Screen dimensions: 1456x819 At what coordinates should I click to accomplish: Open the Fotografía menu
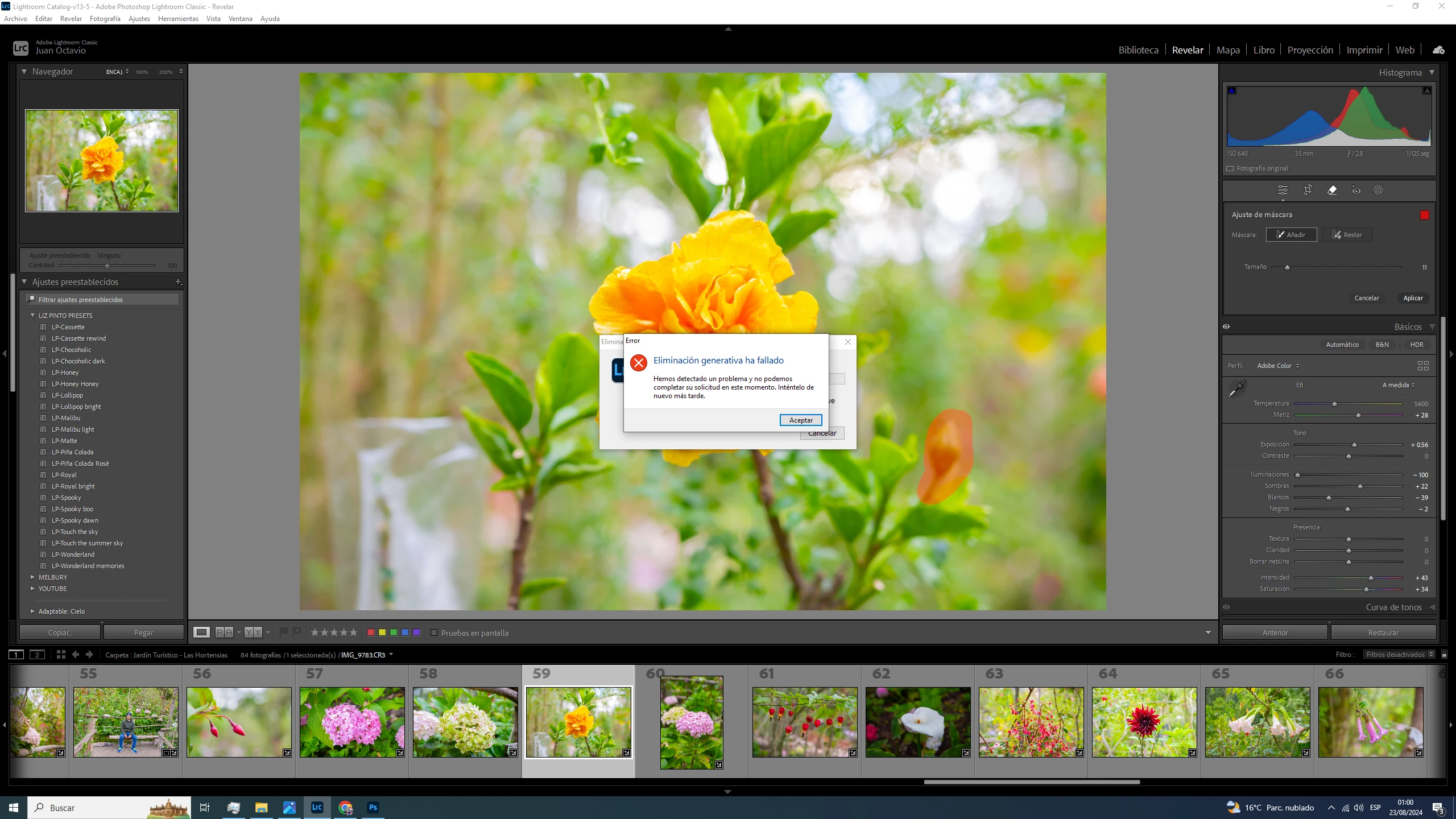click(x=105, y=18)
